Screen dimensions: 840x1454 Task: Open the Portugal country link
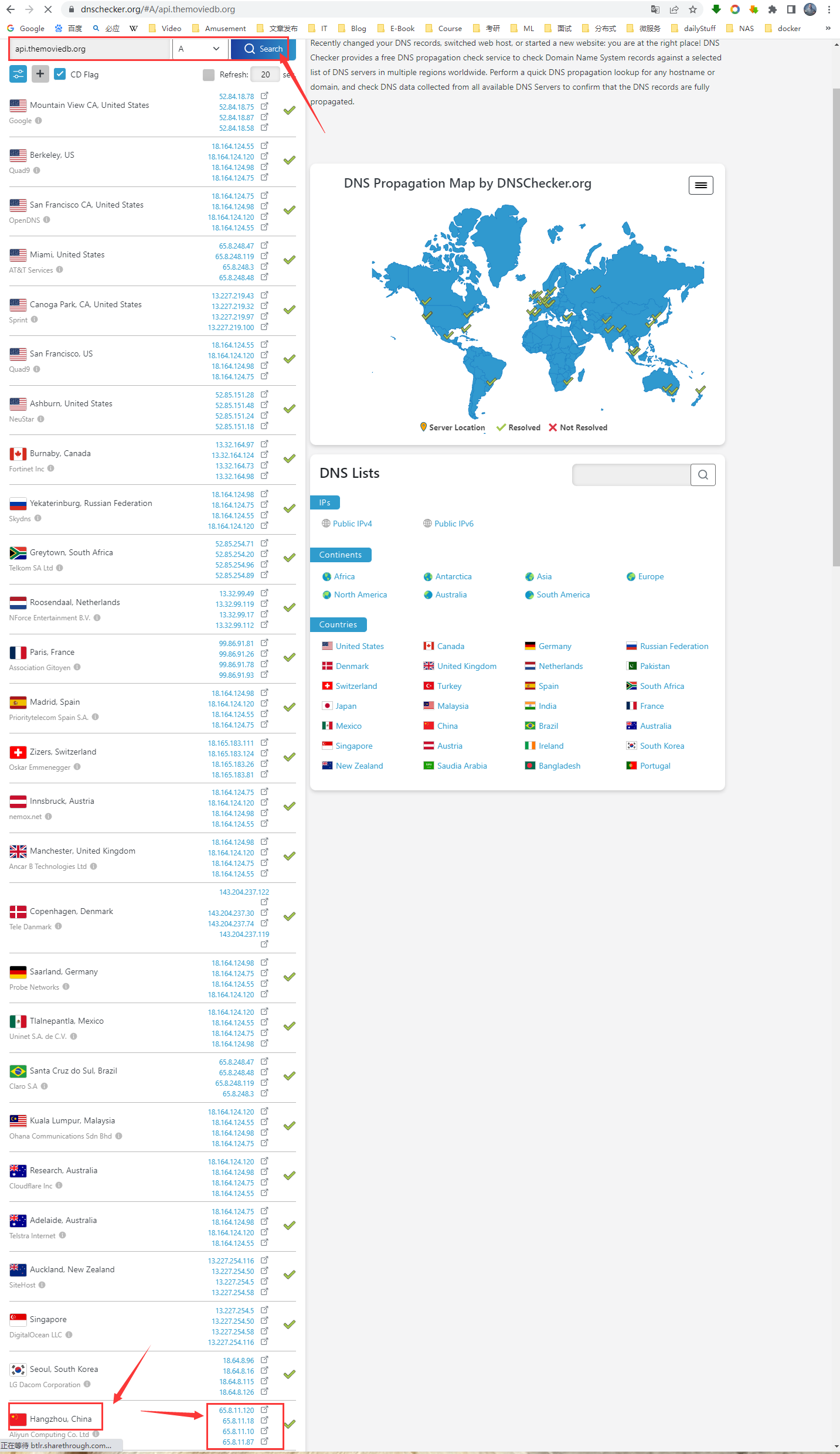[655, 766]
